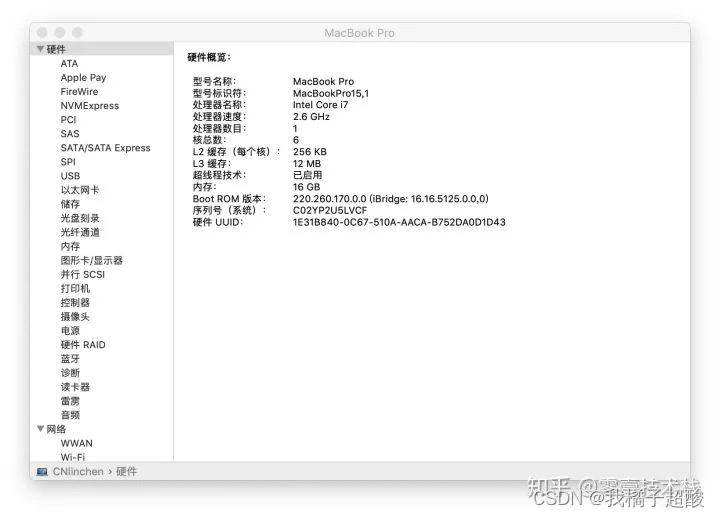The height and width of the screenshot is (517, 720).
Task: Select WWAN under 网络
Action: pyautogui.click(x=77, y=443)
